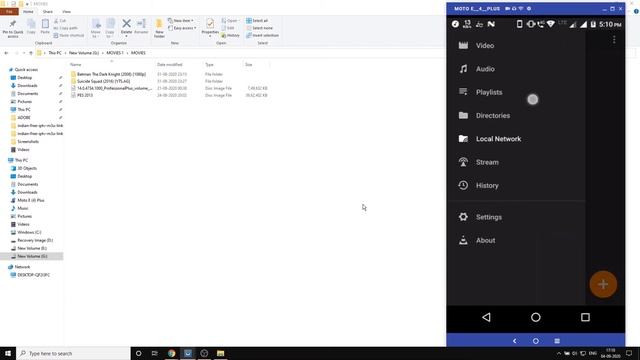Open the dropdown arrow under Properties
Image resolution: width=640 pixels, height=360 pixels.
[210, 36]
